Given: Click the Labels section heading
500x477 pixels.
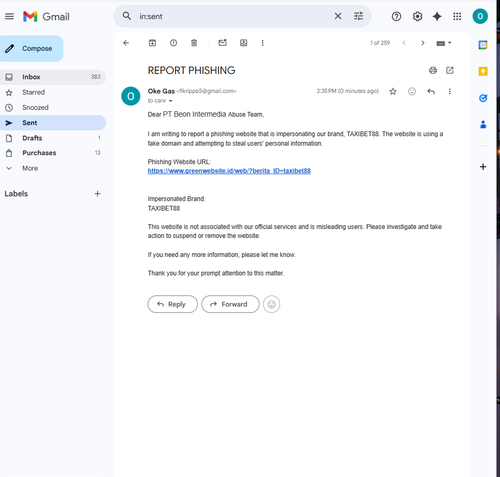Looking at the screenshot, I should click(16, 194).
